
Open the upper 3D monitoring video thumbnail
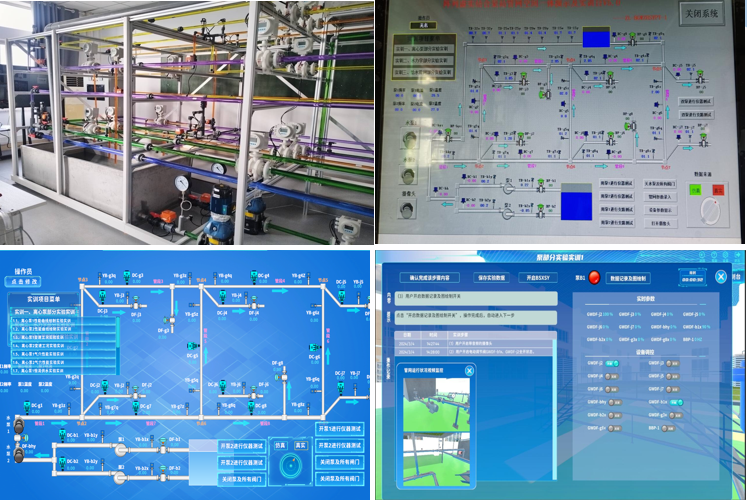point(435,404)
